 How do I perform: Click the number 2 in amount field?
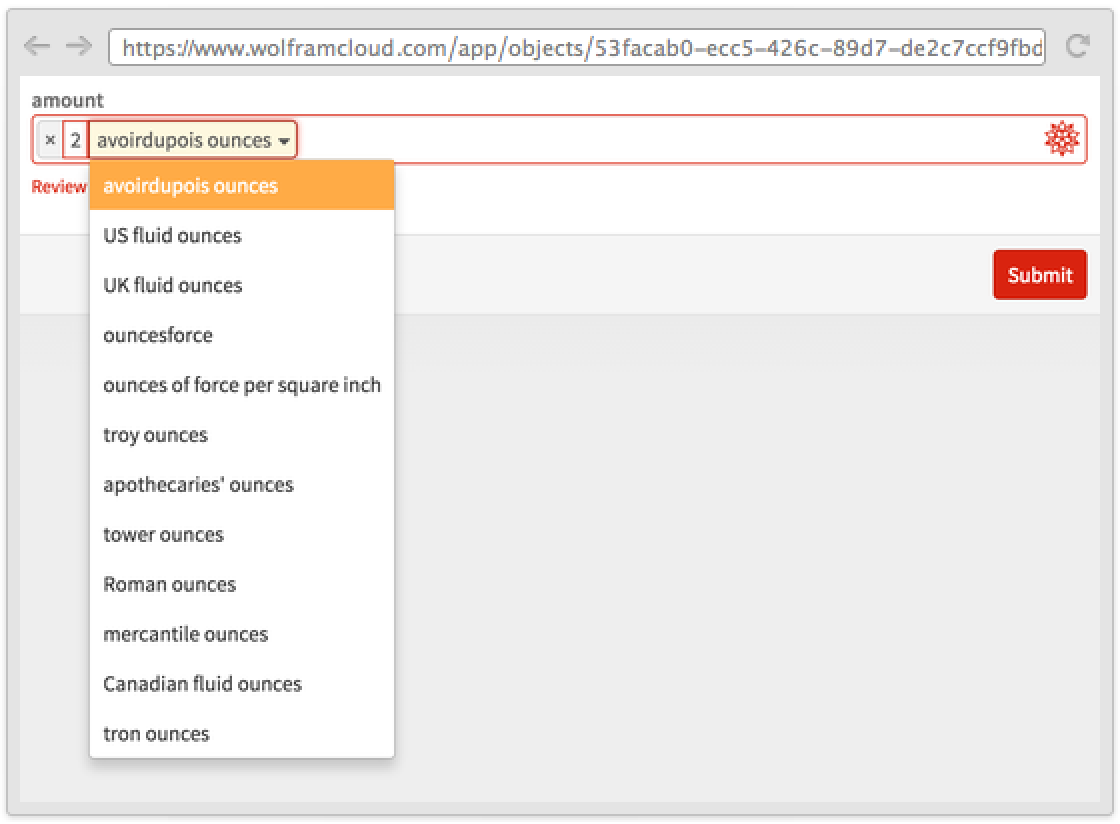tap(75, 141)
